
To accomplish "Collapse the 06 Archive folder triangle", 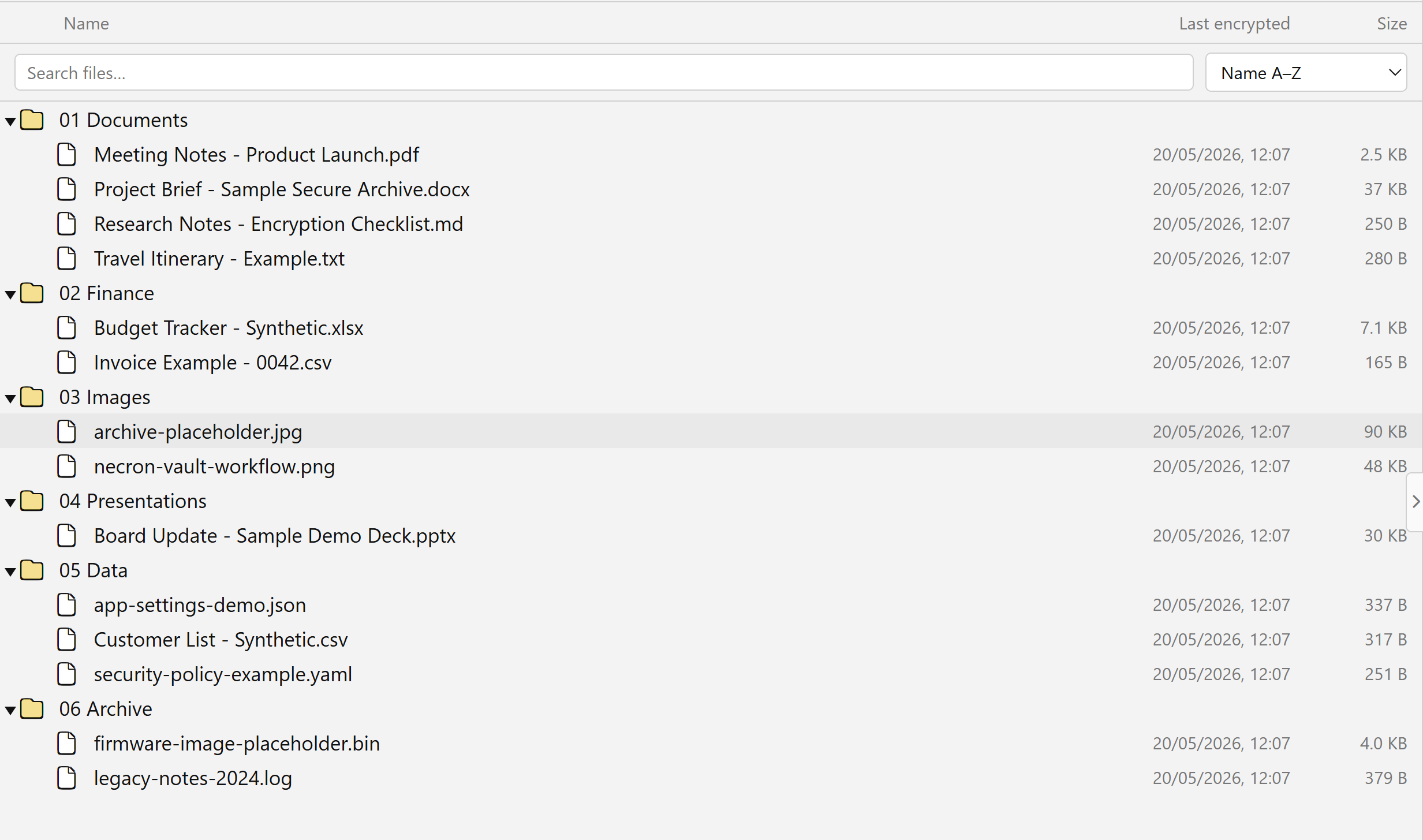I will [x=10, y=710].
